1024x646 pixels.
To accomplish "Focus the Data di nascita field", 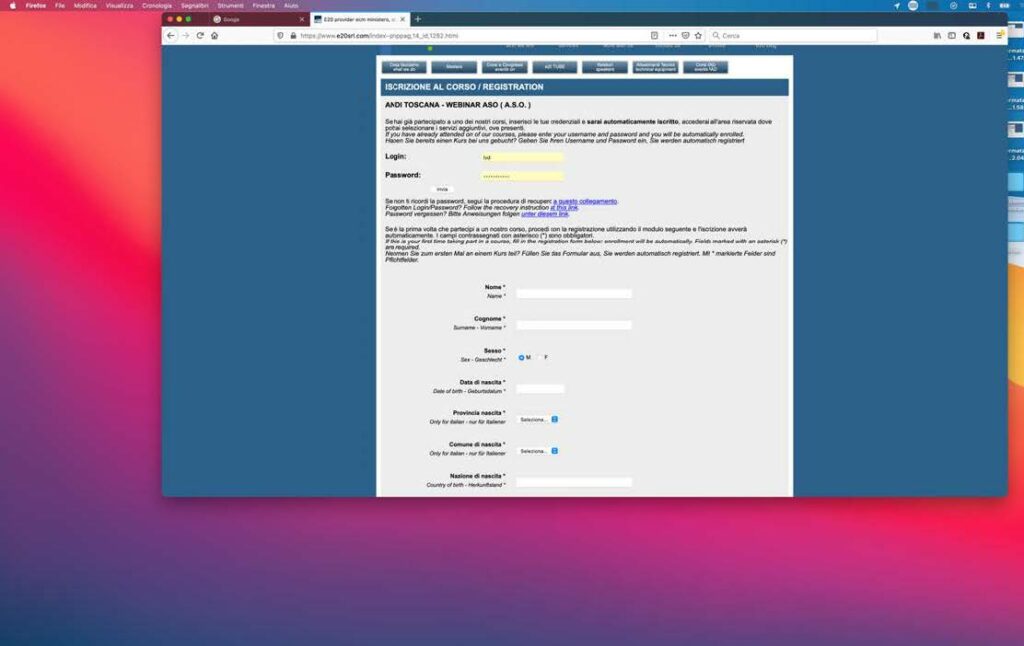I will pos(540,389).
